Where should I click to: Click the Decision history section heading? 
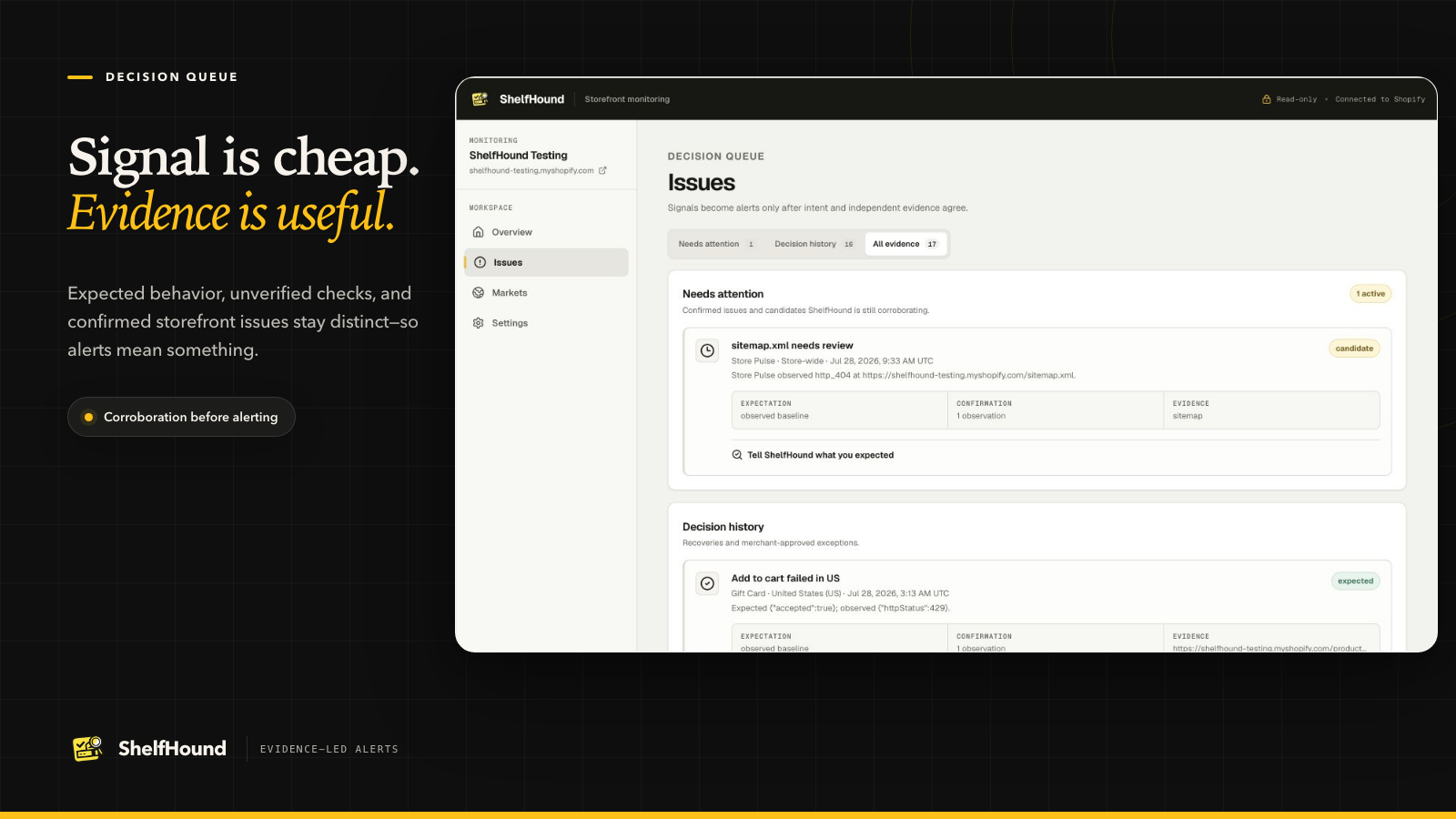(x=723, y=527)
